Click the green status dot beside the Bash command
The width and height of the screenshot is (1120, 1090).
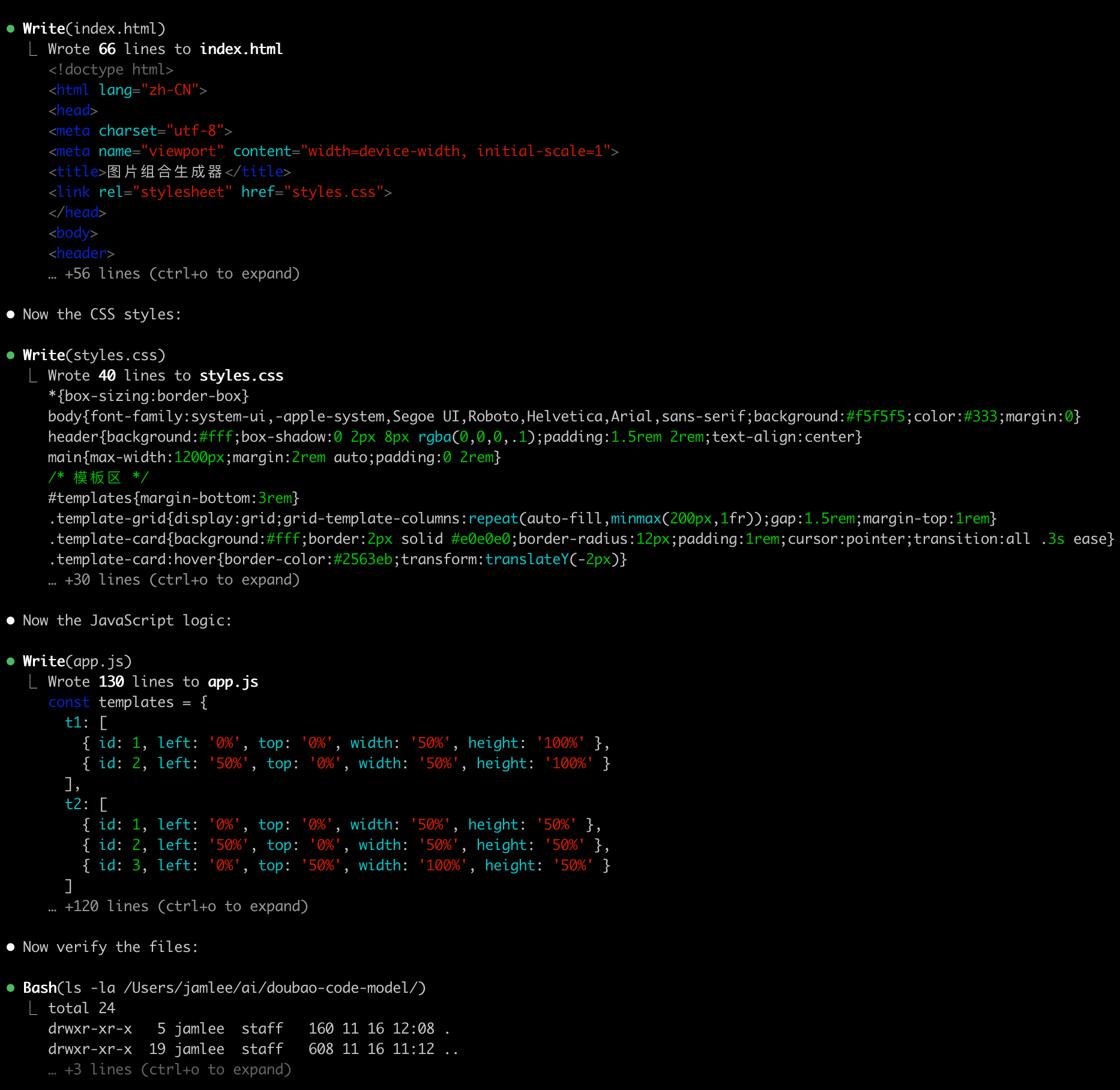pyautogui.click(x=10, y=988)
